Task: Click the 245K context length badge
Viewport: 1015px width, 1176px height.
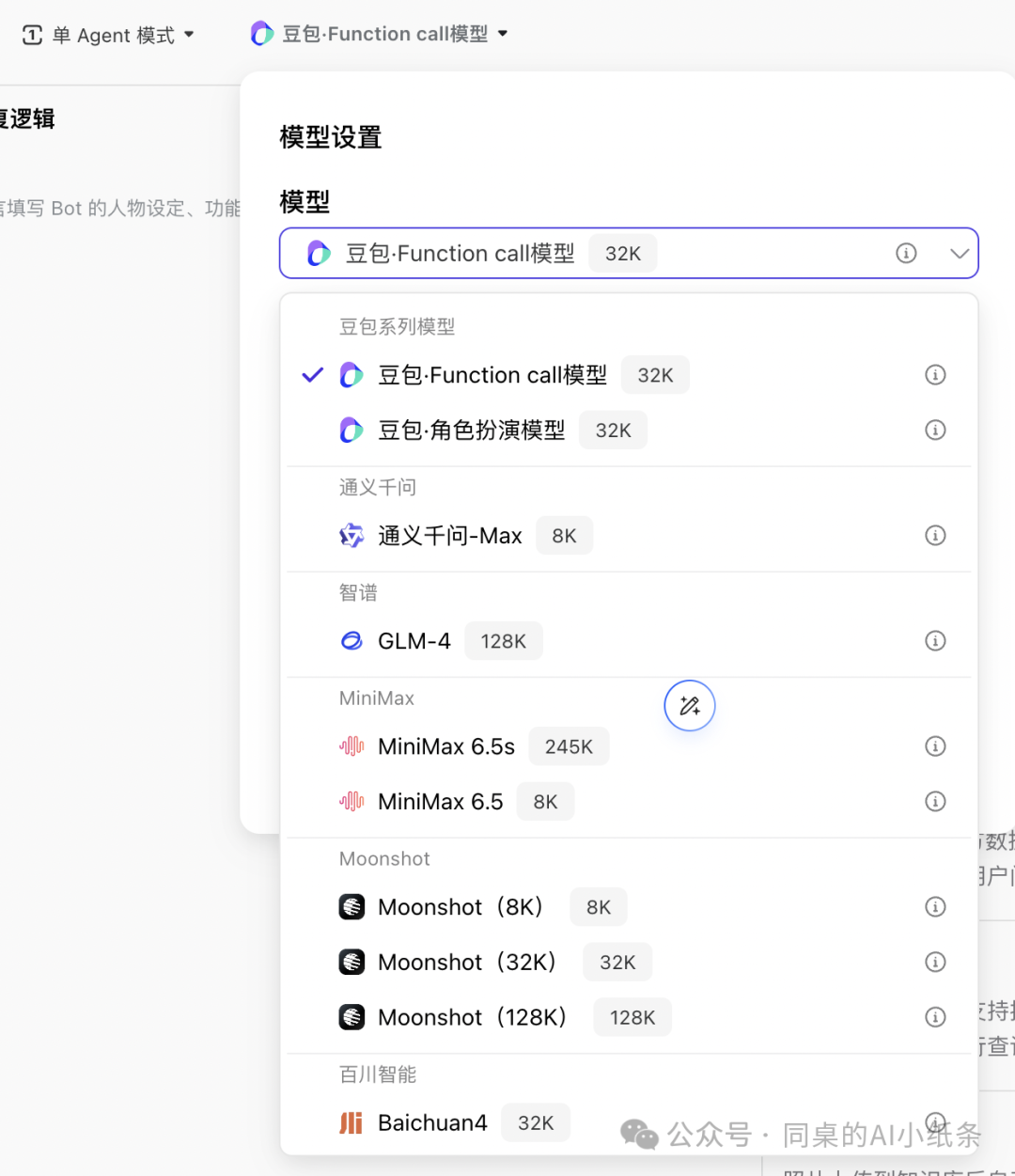Action: coord(569,745)
